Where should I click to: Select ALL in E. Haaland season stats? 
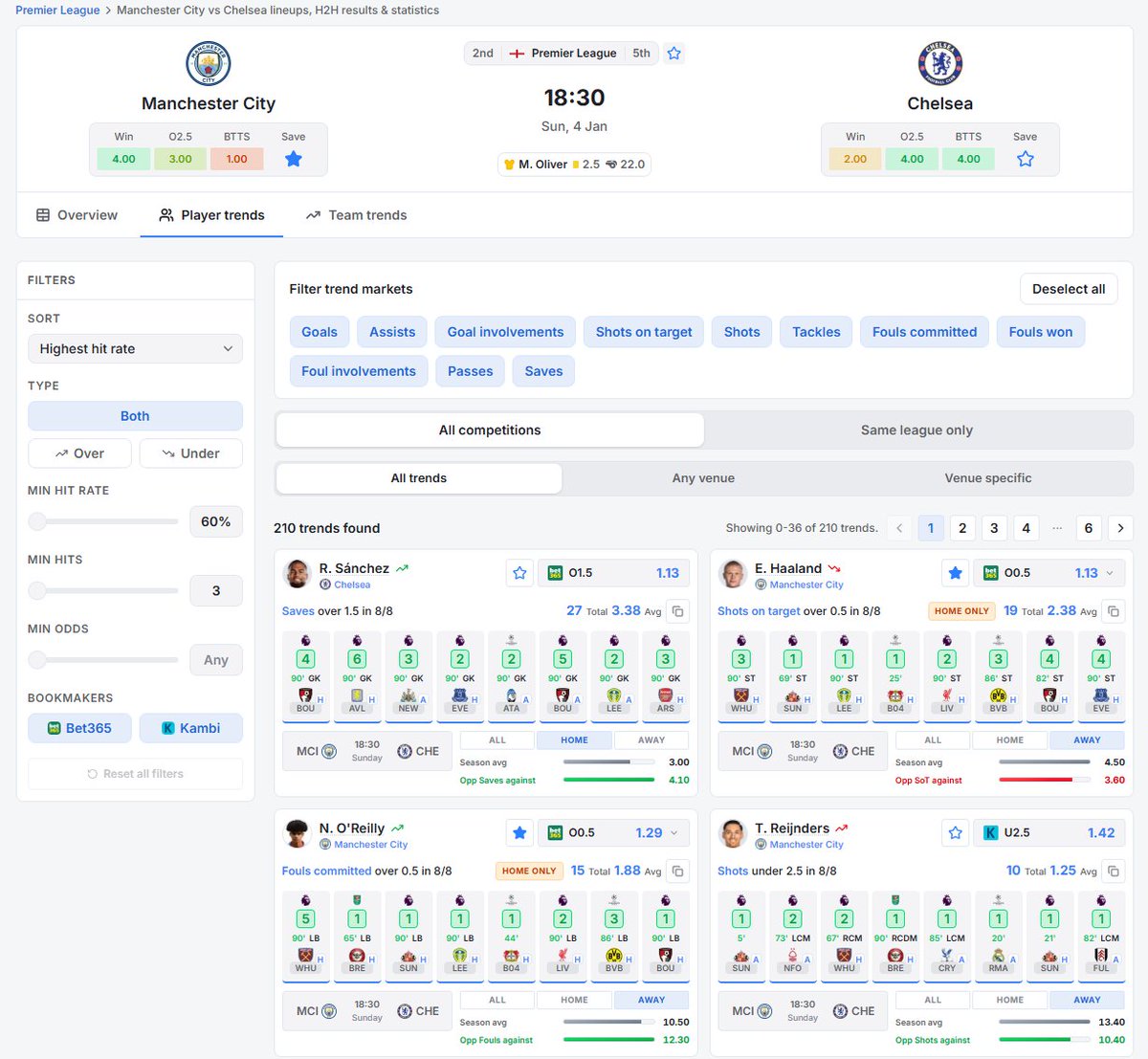(933, 739)
